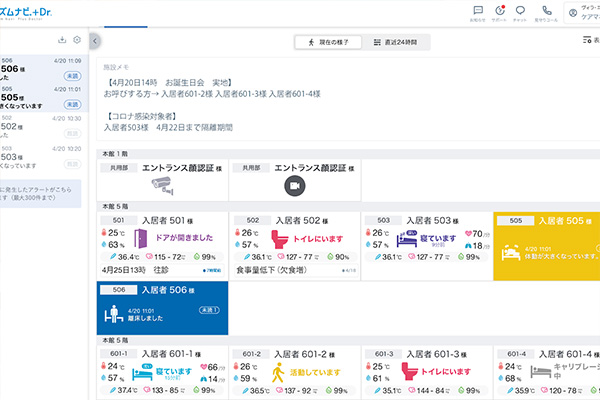Viewport: 600px width, 400px height.
Task: Open alert panel settings gear
Action: 77,40
